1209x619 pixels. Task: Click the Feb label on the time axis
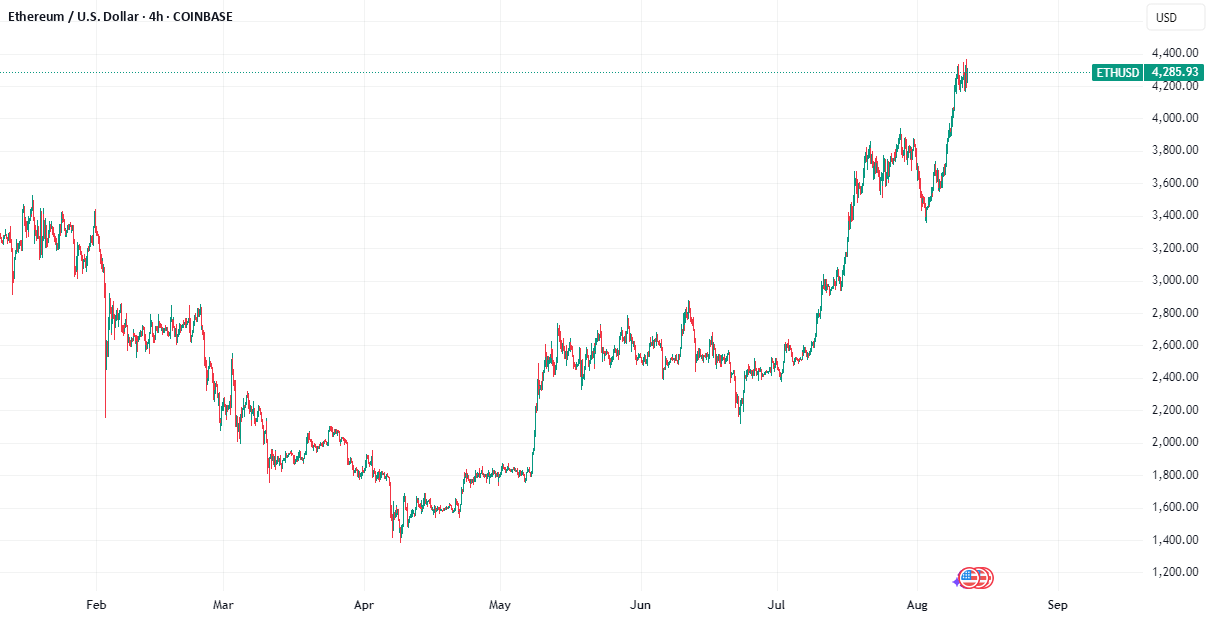pyautogui.click(x=96, y=605)
